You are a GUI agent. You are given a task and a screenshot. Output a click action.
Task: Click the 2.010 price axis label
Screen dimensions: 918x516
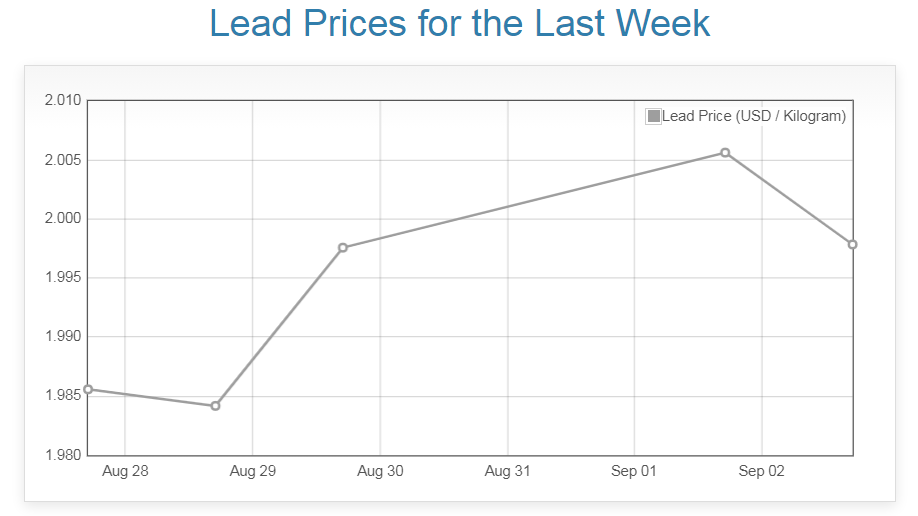62,101
